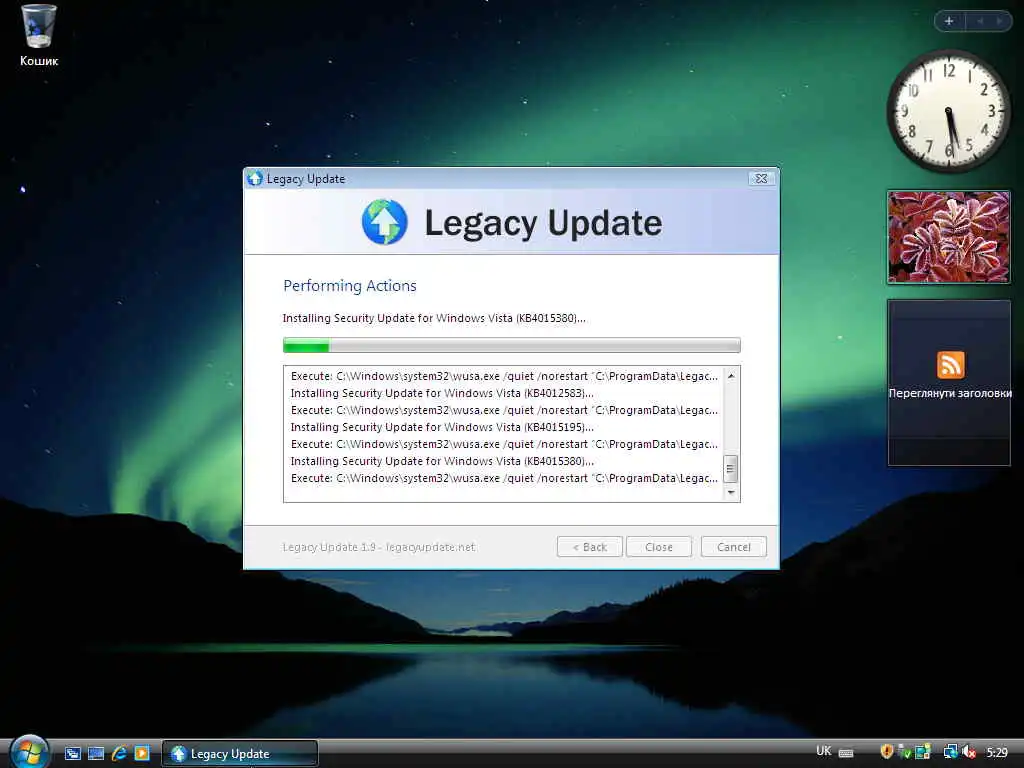Screen dimensions: 1024x768
Task: Click the 5:29 taskbar clock
Action: click(x=997, y=753)
